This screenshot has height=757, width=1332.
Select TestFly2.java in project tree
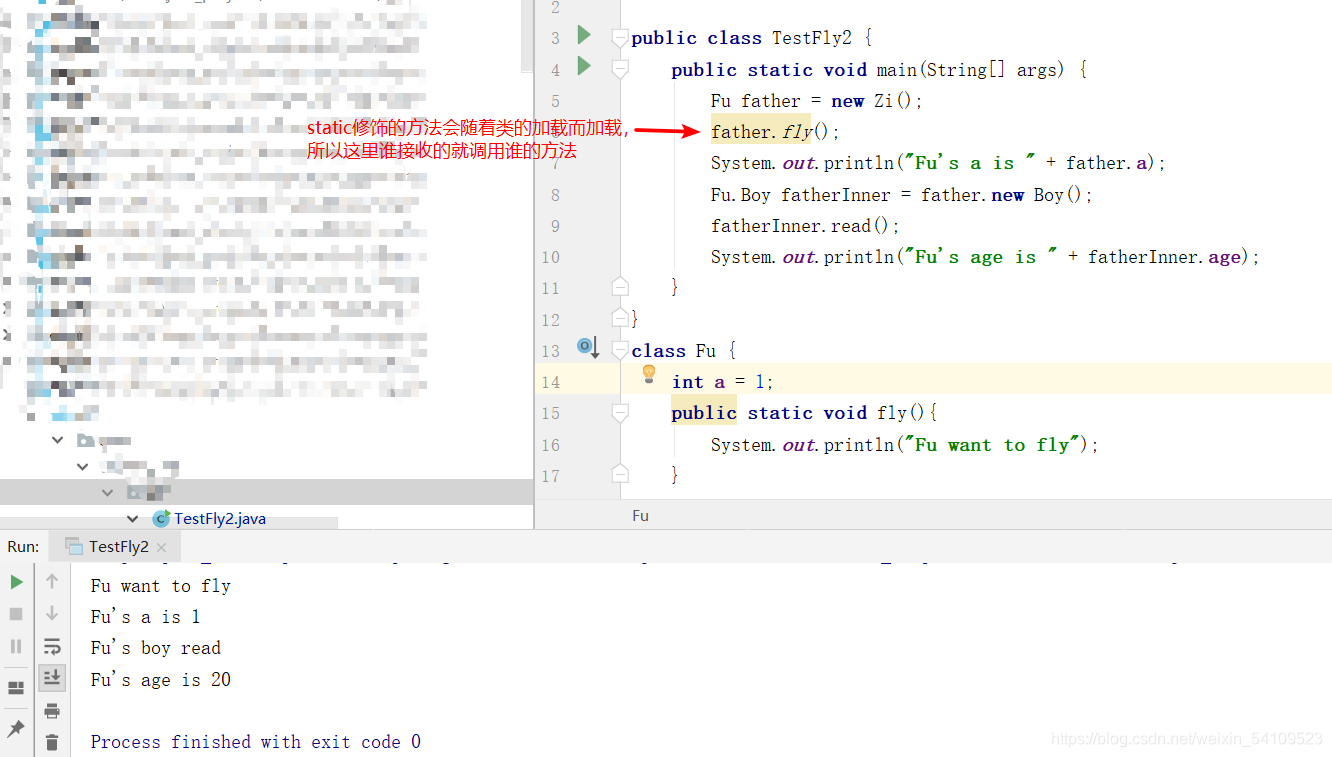tap(220, 519)
